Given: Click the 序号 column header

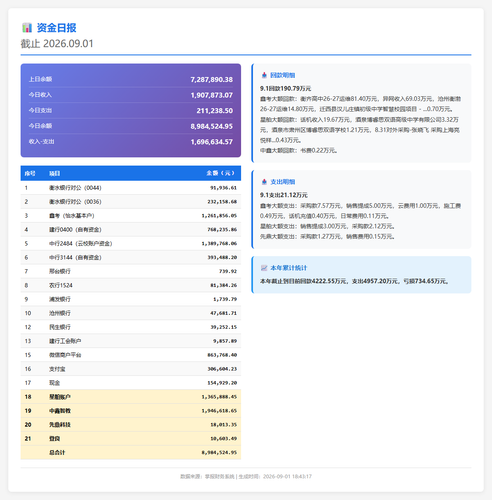Looking at the screenshot, I should (x=30, y=173).
